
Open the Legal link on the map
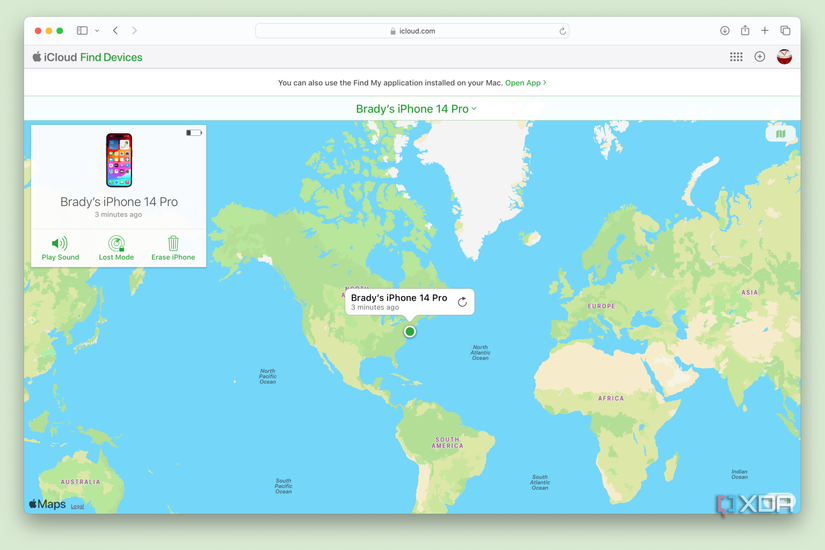point(77,506)
